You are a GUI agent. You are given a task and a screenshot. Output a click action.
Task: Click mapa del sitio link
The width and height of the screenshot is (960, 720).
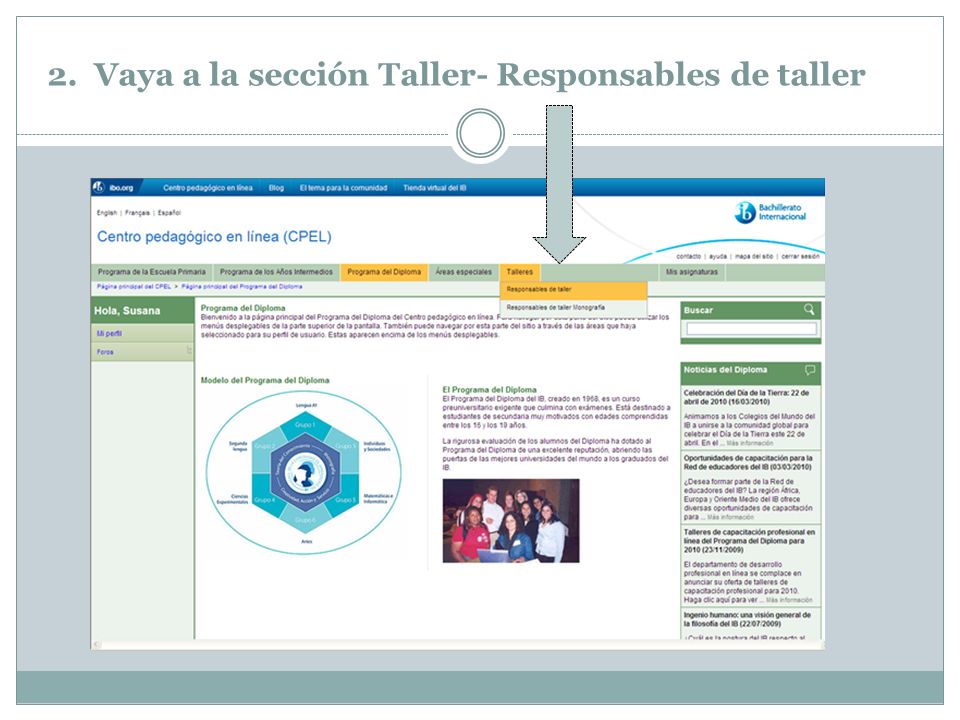click(x=754, y=257)
